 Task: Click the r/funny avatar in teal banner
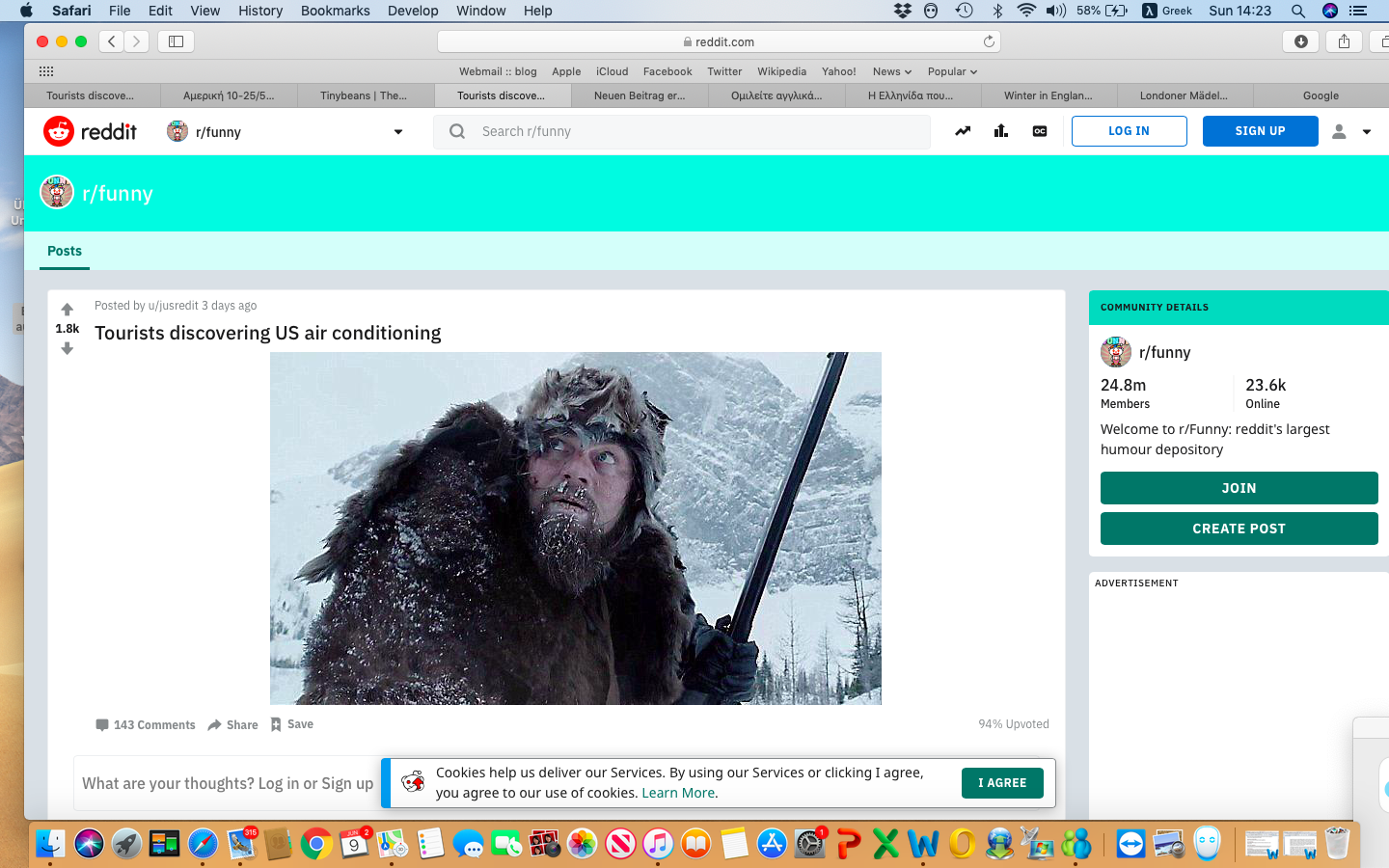(57, 192)
